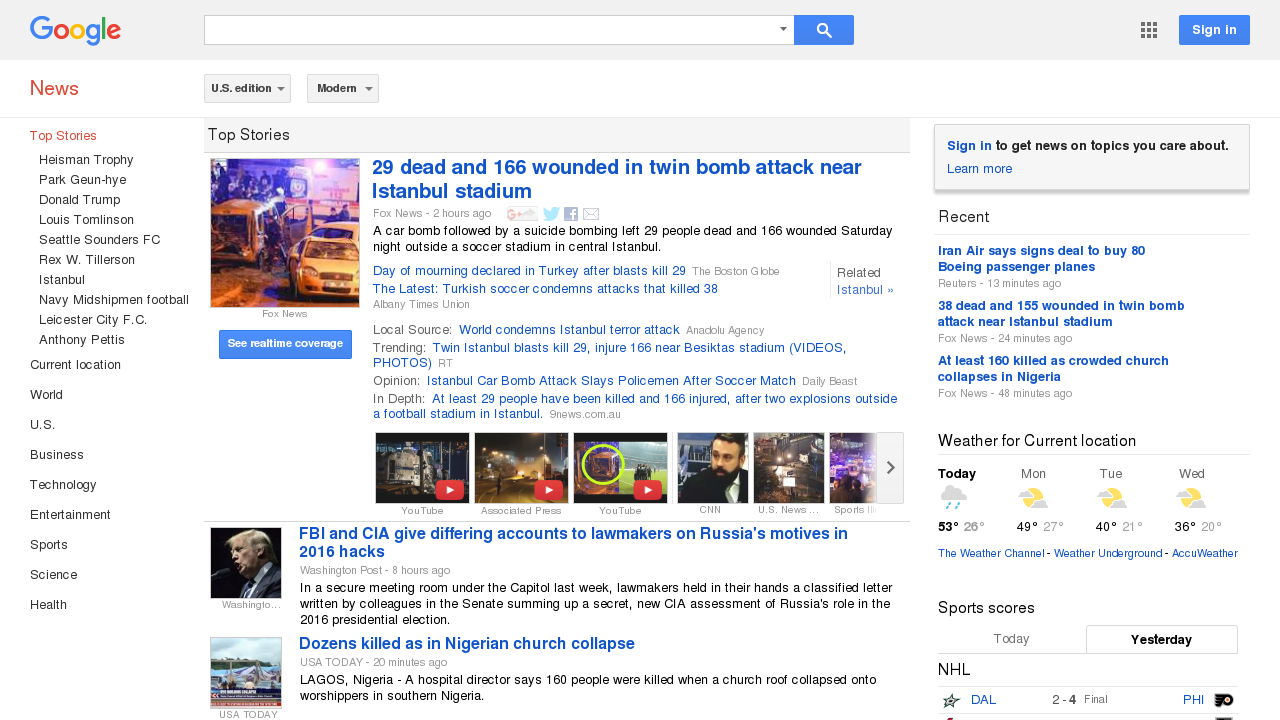Image resolution: width=1280 pixels, height=720 pixels.
Task: Open The Weather Channel link
Action: pyautogui.click(x=990, y=553)
